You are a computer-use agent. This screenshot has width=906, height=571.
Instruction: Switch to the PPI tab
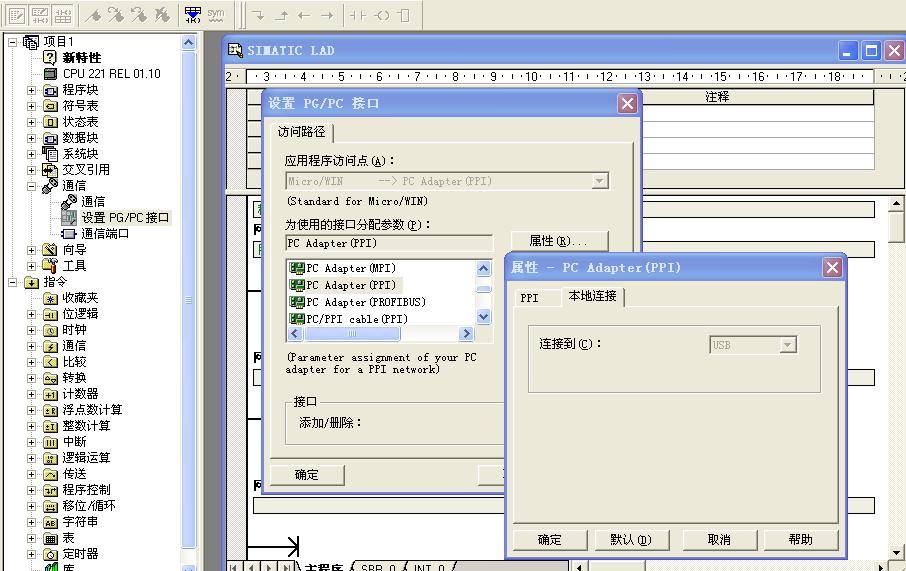click(529, 298)
